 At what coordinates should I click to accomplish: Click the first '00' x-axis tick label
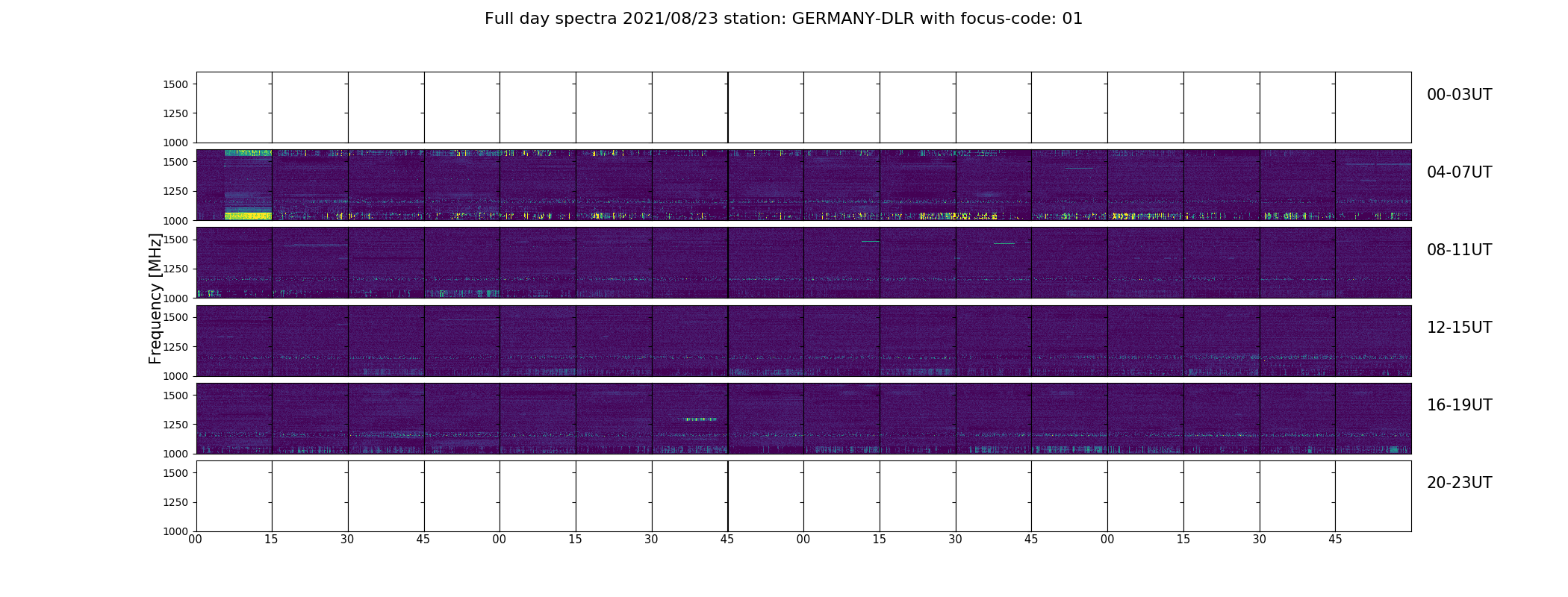pos(196,539)
